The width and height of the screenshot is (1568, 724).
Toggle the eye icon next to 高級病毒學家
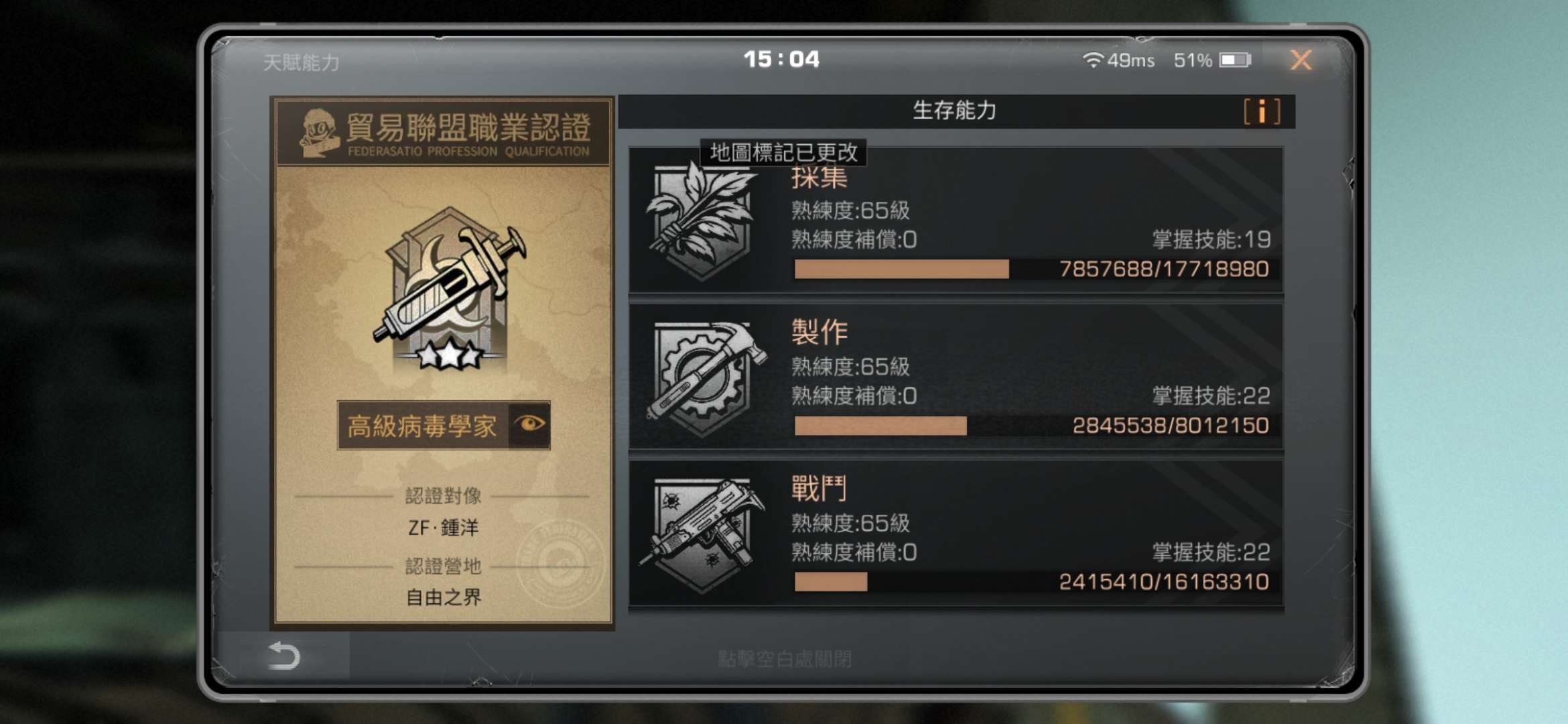[x=529, y=425]
